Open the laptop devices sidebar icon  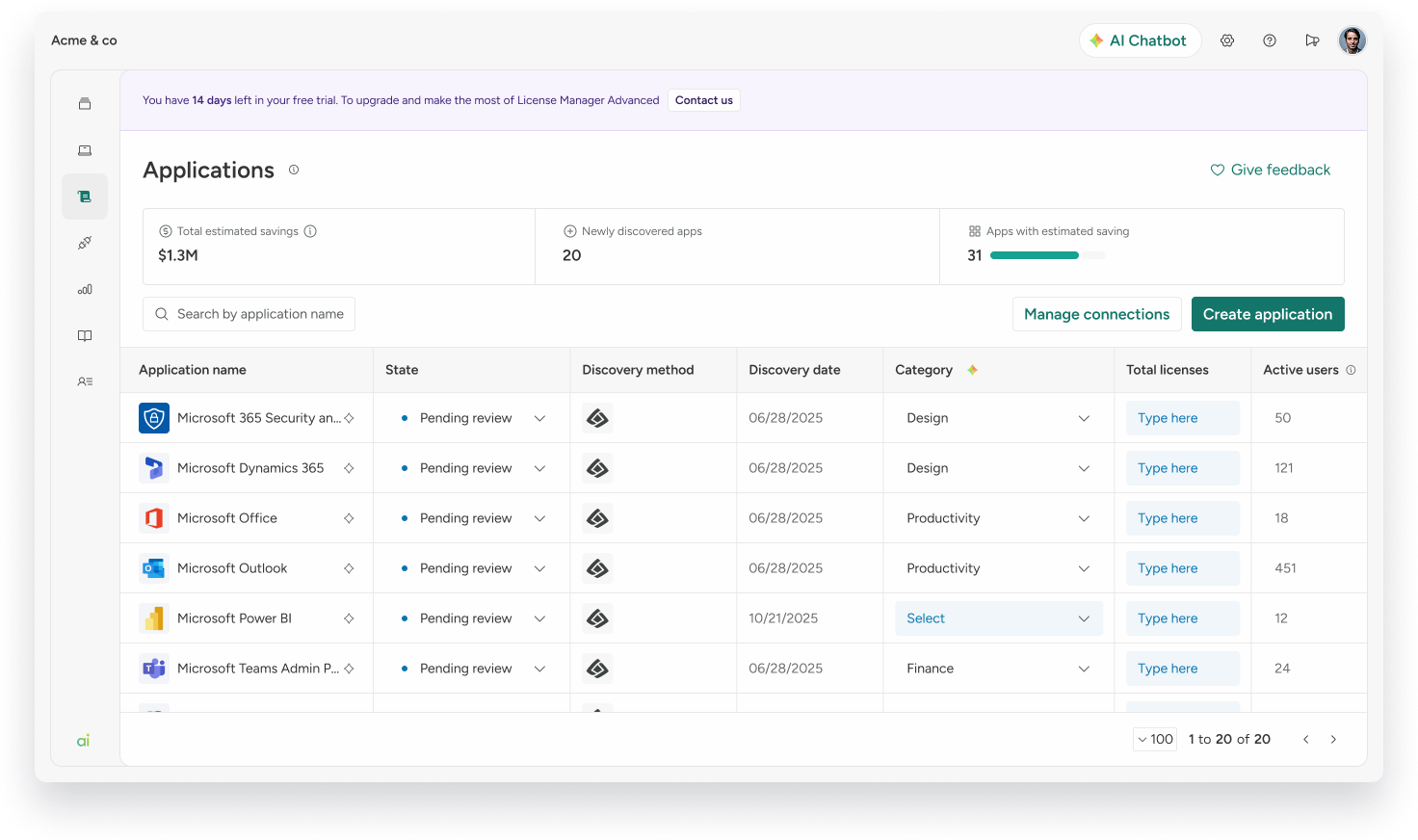(85, 150)
